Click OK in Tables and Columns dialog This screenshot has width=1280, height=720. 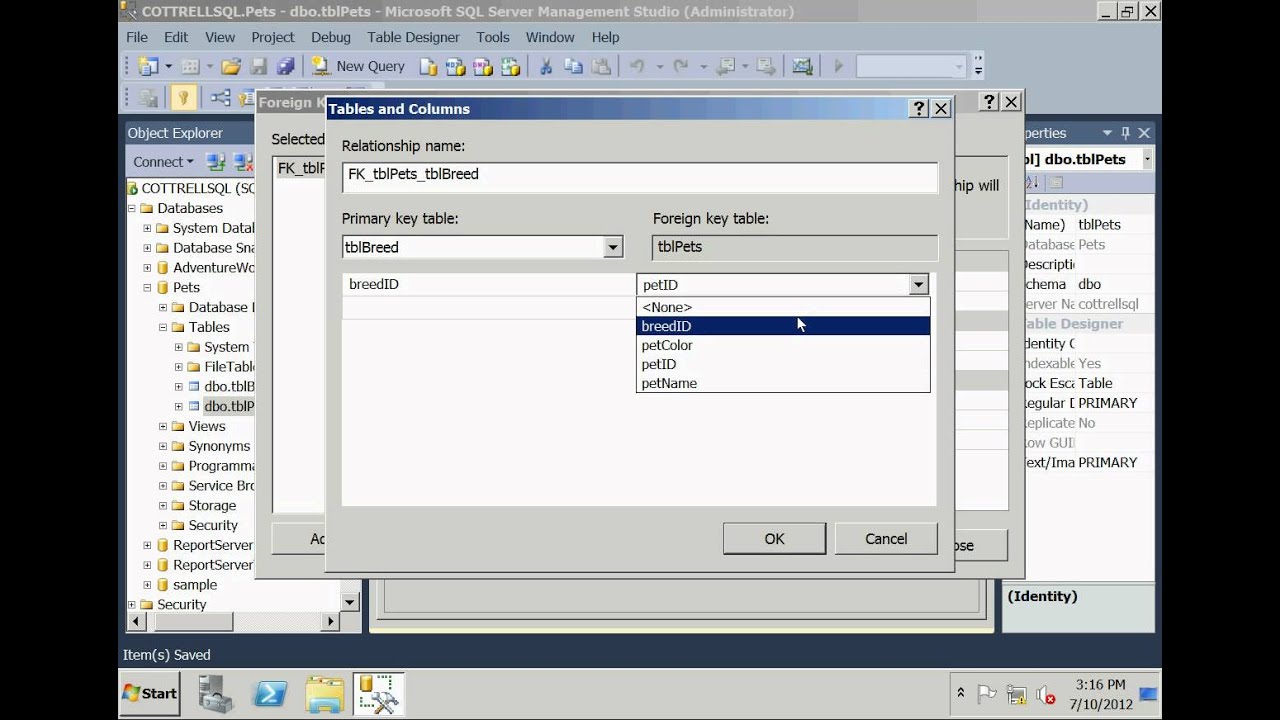pyautogui.click(x=774, y=538)
